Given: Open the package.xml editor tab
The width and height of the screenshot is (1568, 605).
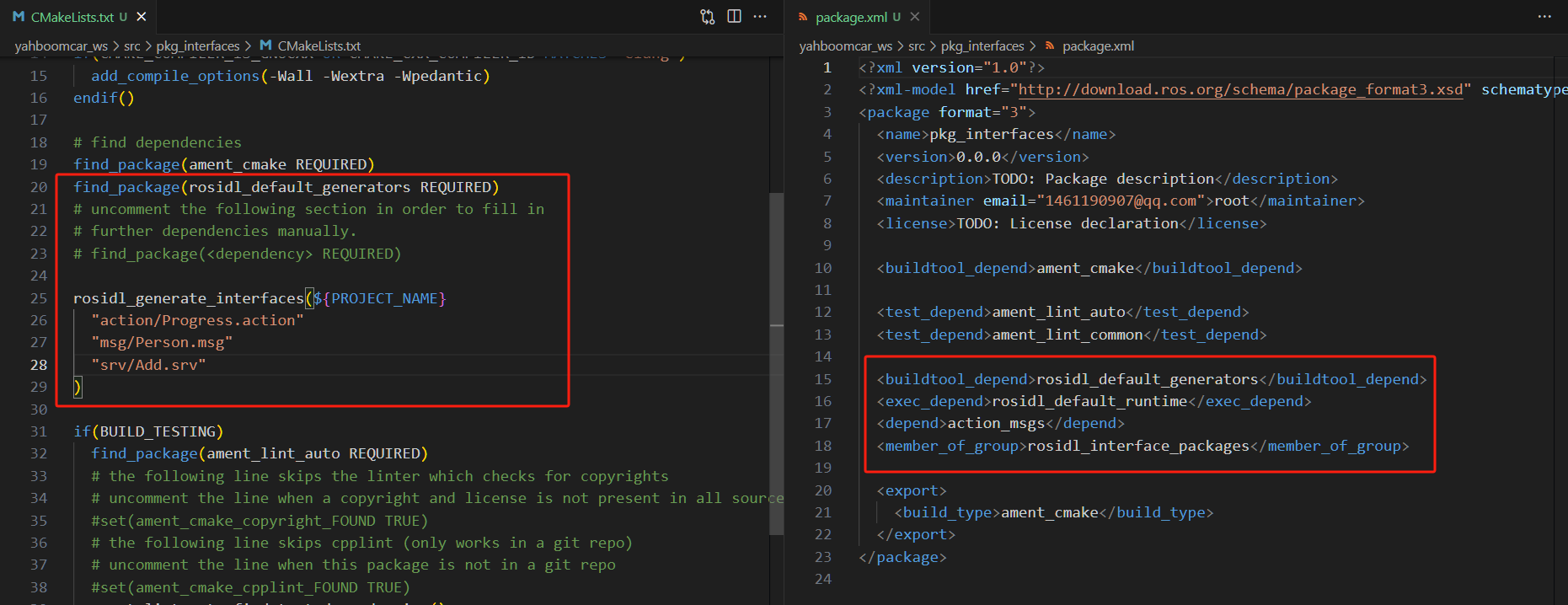Looking at the screenshot, I should (x=858, y=17).
